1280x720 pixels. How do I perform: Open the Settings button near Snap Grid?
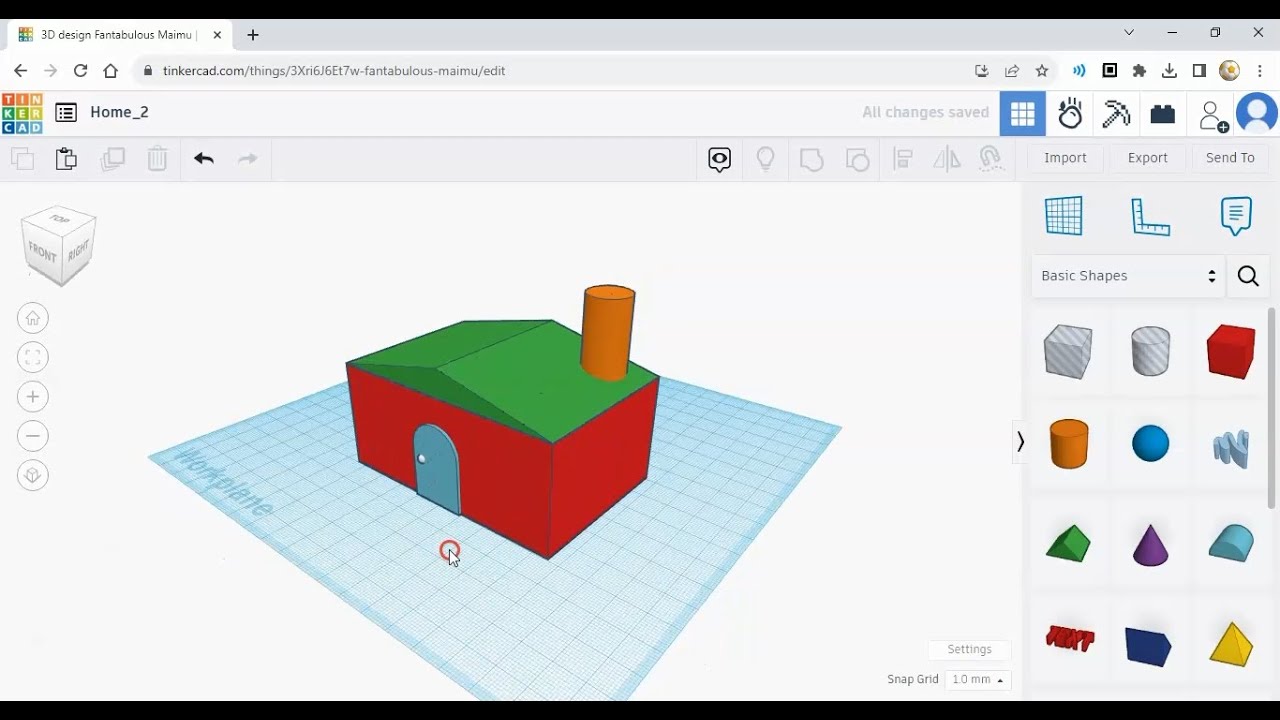tap(969, 650)
